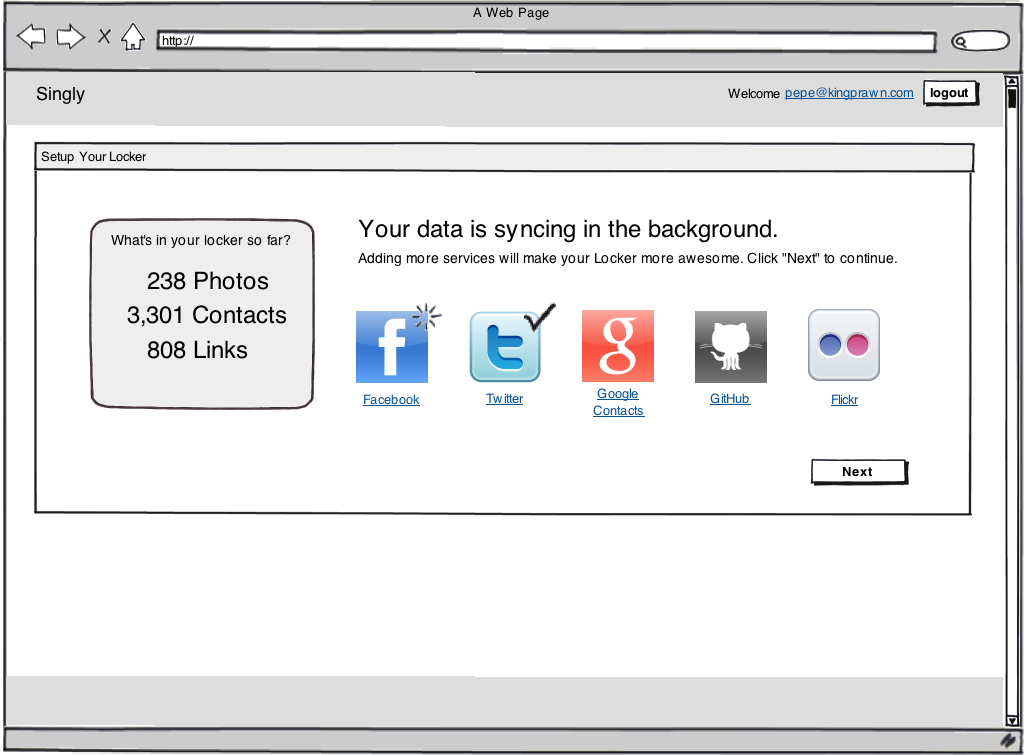Click the window resize grip
The image size is (1024, 755).
1010,741
